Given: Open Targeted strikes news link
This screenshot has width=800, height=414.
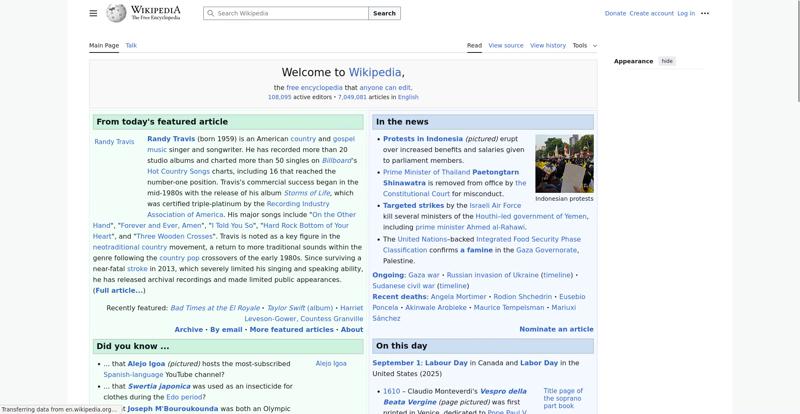Looking at the screenshot, I should pyautogui.click(x=413, y=205).
